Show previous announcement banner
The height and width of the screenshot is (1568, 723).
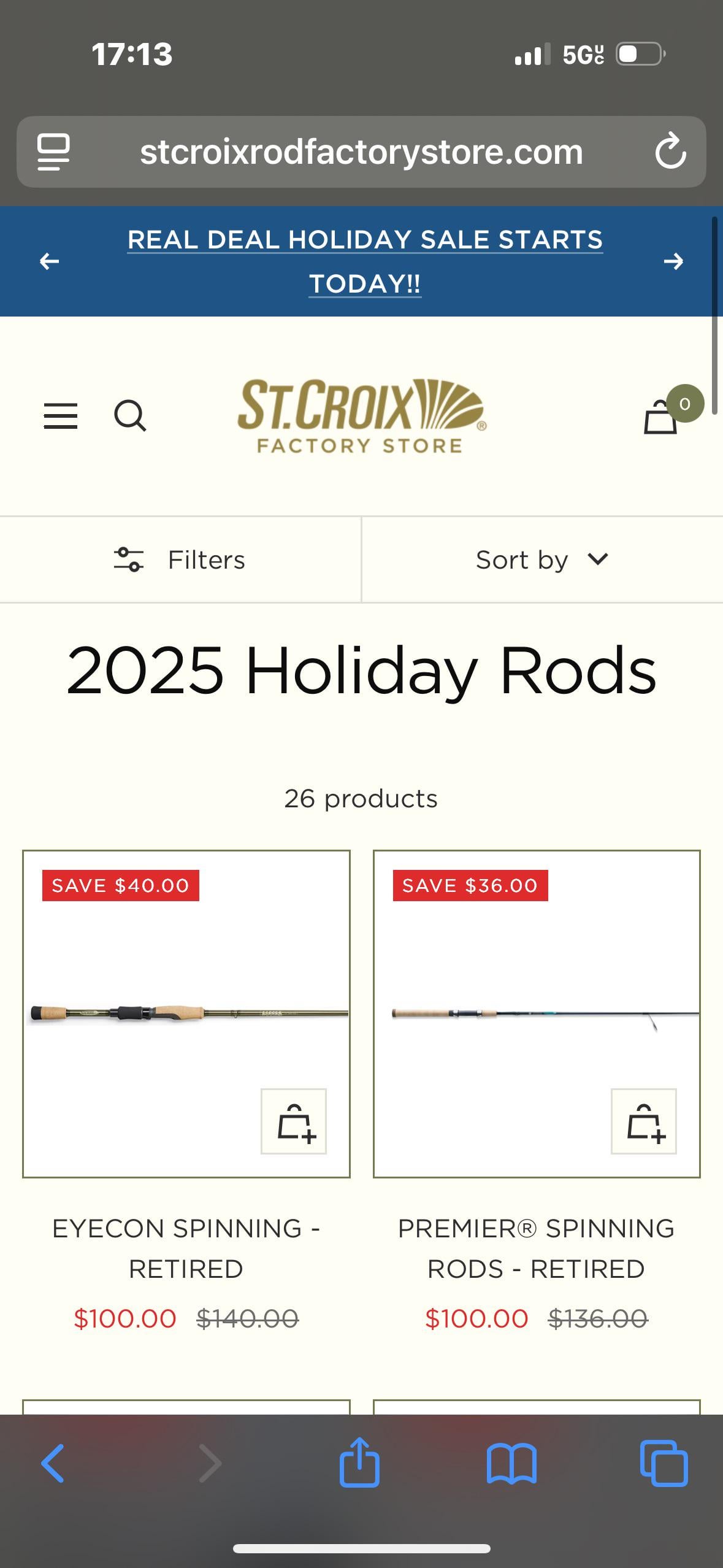pos(50,261)
